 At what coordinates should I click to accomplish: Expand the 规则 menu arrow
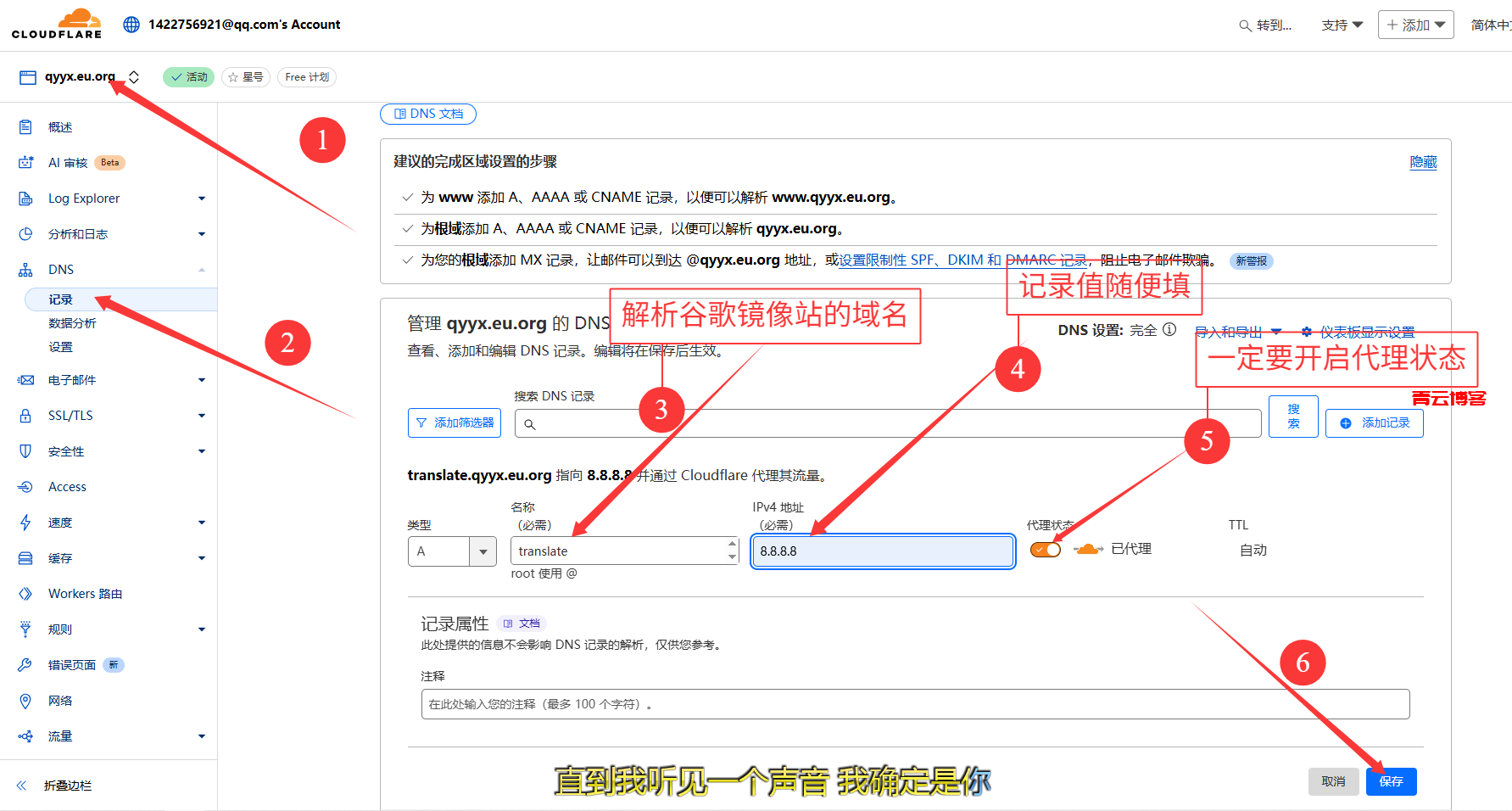(x=202, y=629)
